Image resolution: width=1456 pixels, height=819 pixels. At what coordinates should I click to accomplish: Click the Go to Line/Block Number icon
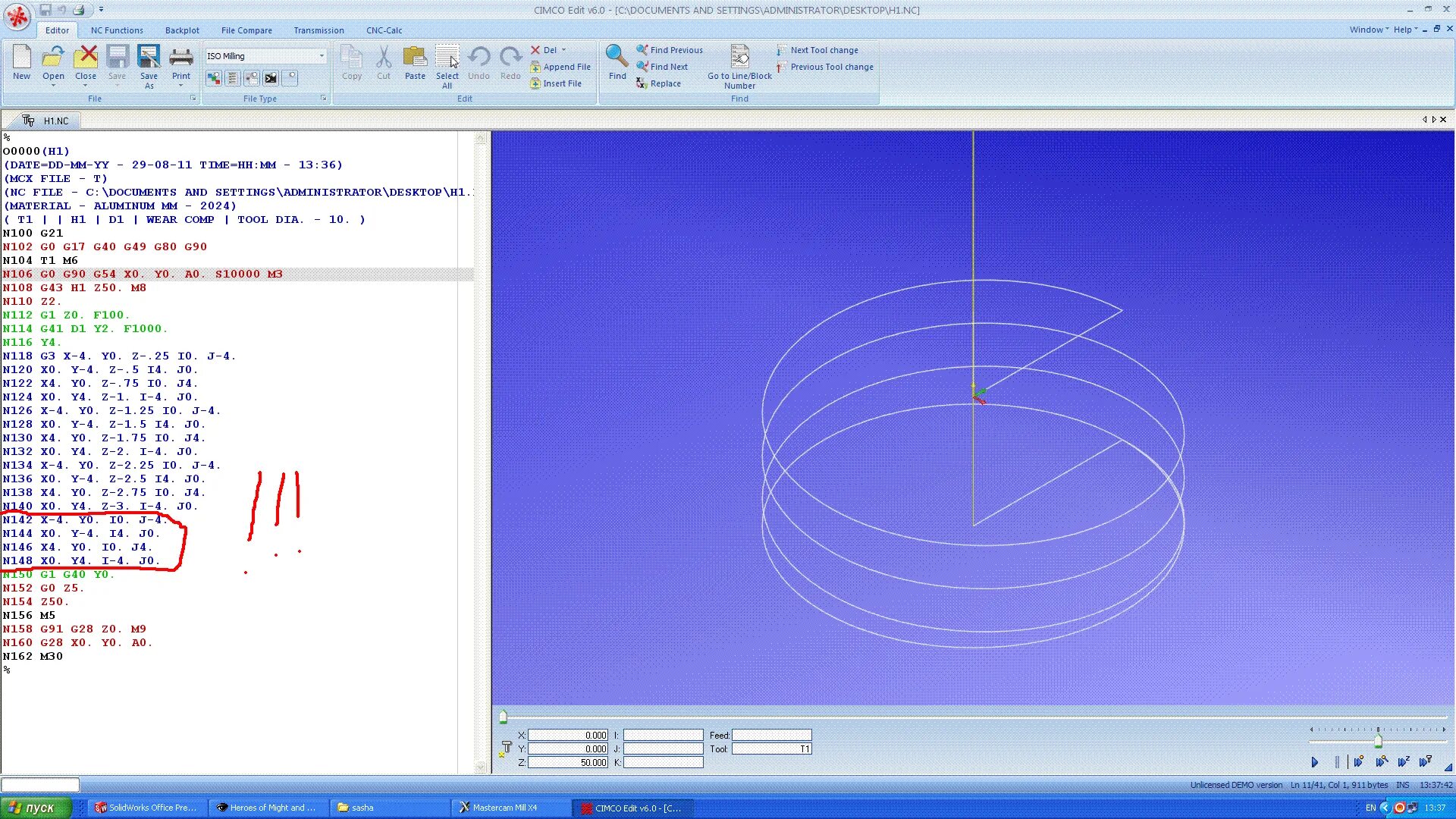(739, 55)
